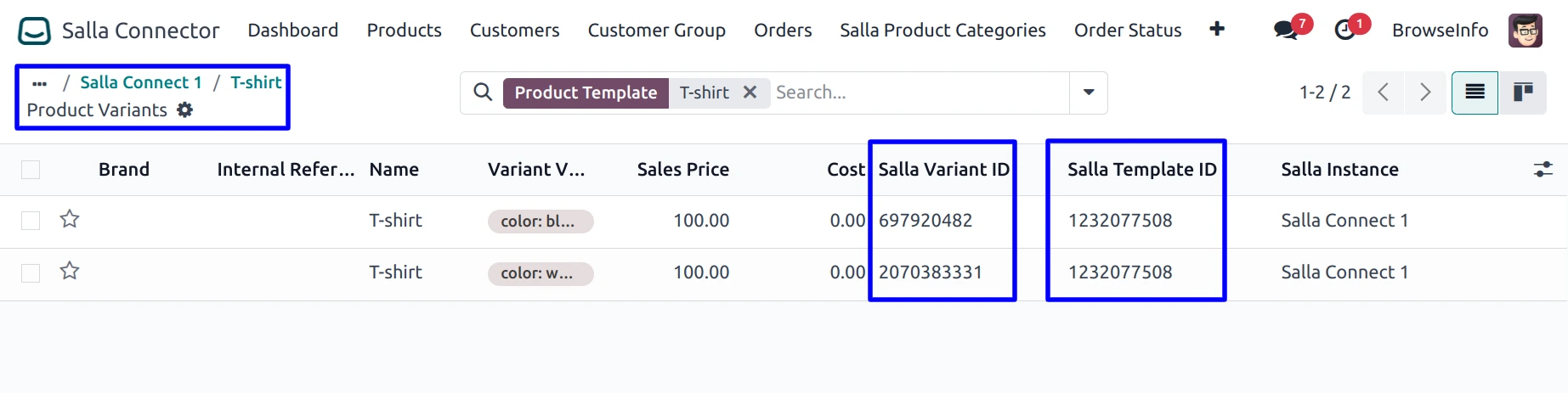Image resolution: width=1568 pixels, height=393 pixels.
Task: Remove the T-shirt search filter facet
Action: point(750,93)
